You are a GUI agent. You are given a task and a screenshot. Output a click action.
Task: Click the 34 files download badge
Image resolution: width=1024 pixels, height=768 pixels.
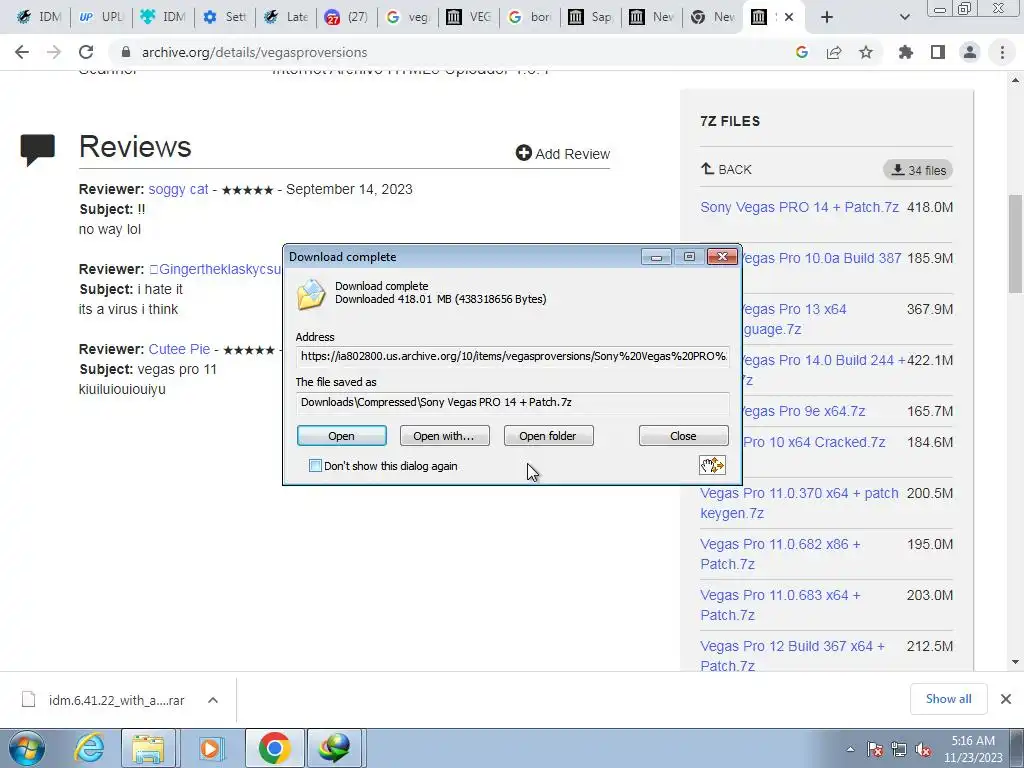click(918, 170)
